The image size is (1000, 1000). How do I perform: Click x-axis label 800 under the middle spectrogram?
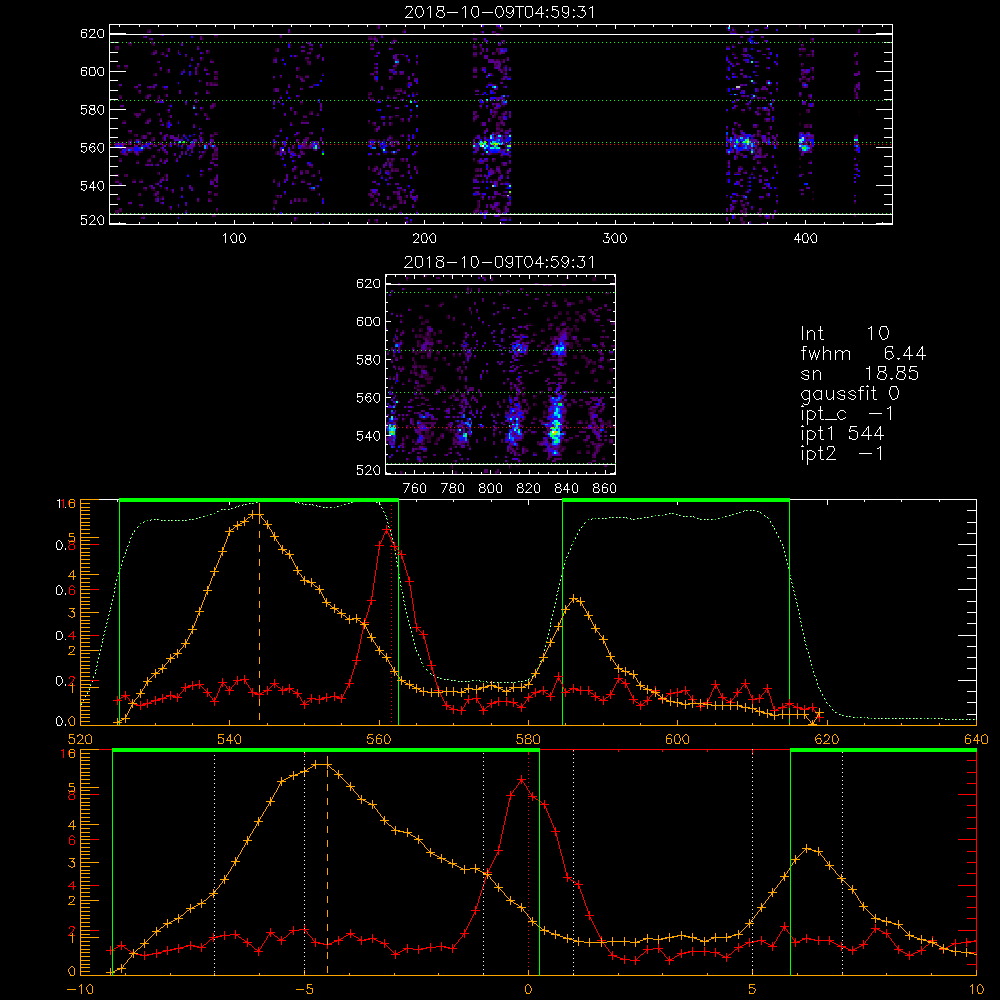click(x=490, y=489)
